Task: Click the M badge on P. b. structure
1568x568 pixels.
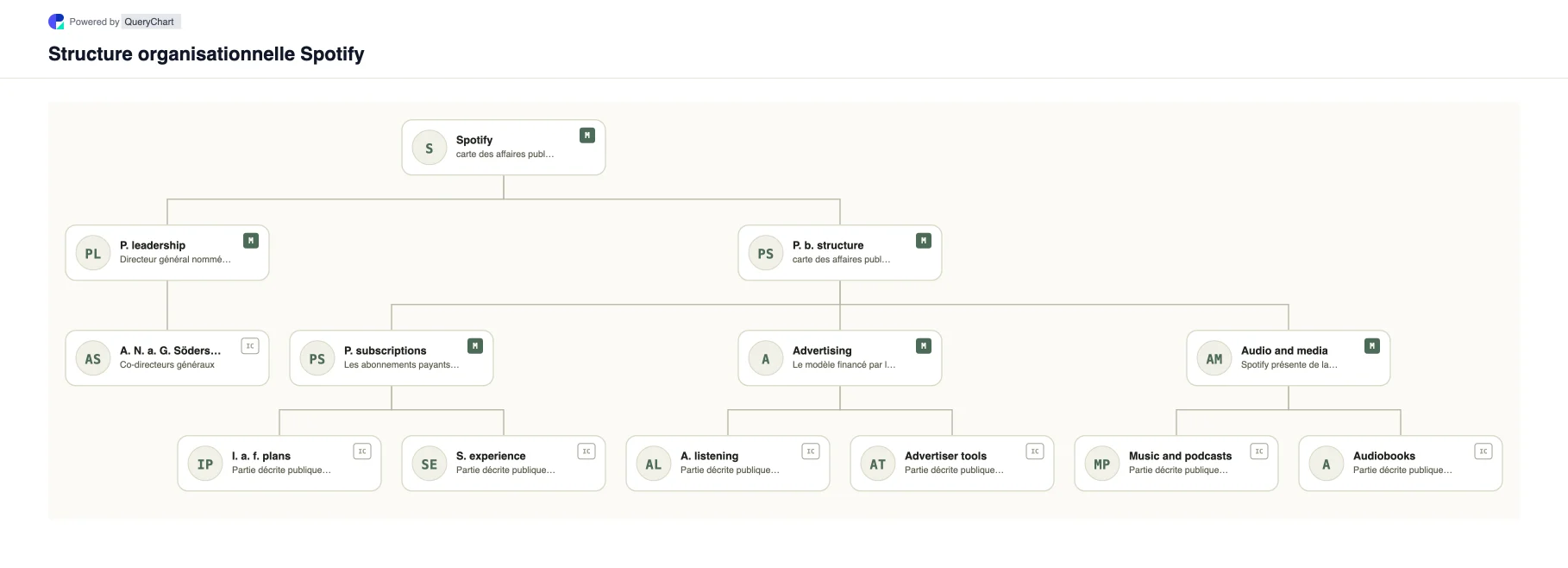Action: tap(924, 241)
